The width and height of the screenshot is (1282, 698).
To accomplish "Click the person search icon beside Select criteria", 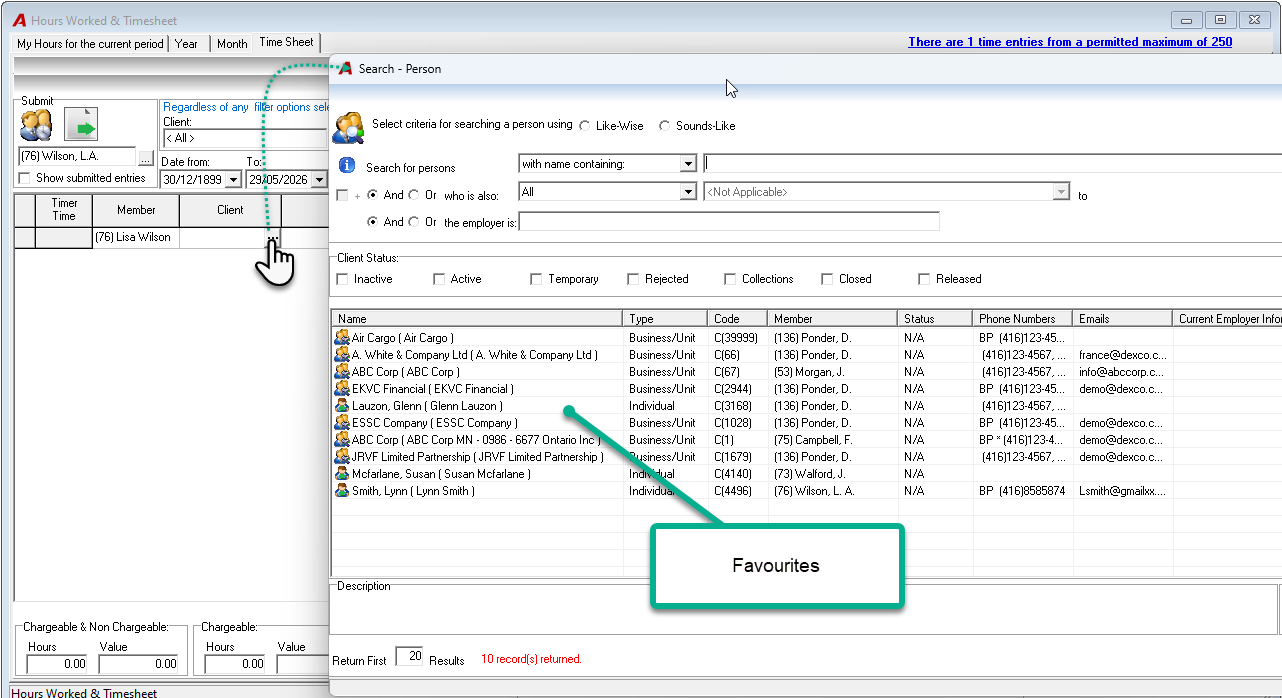I will point(349,128).
